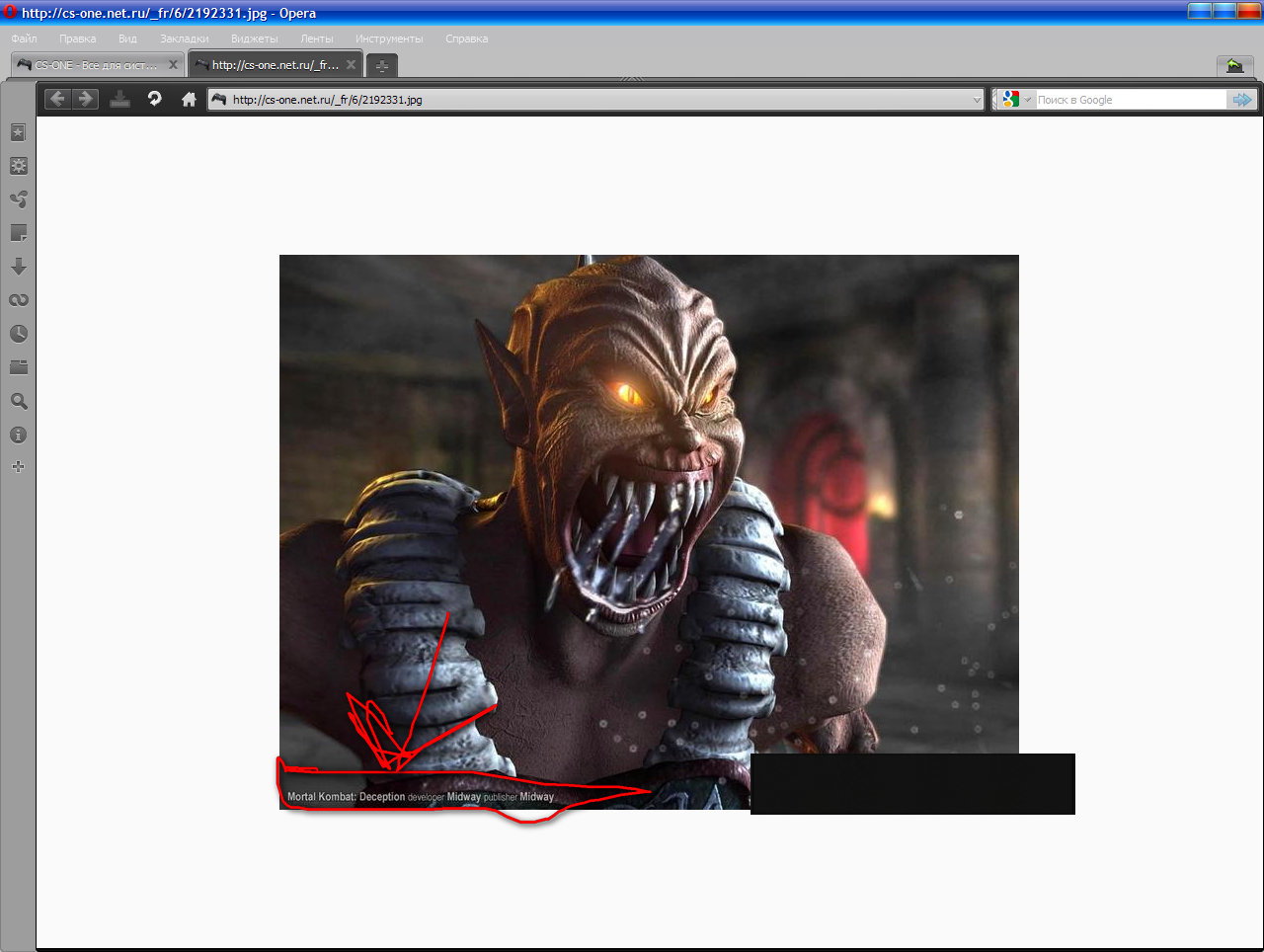Go to the home page
Image resolution: width=1264 pixels, height=952 pixels.
click(x=189, y=99)
